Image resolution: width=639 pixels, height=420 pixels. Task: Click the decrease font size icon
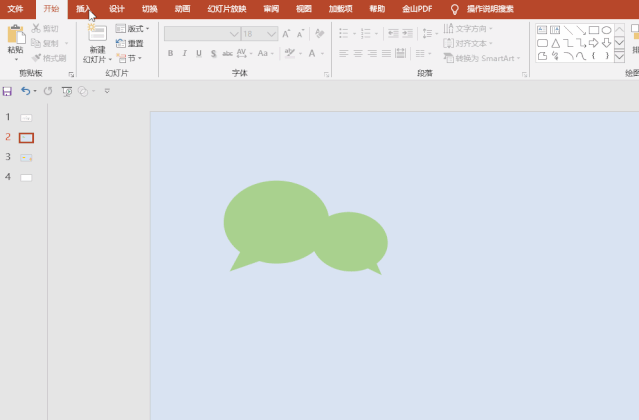[300, 34]
